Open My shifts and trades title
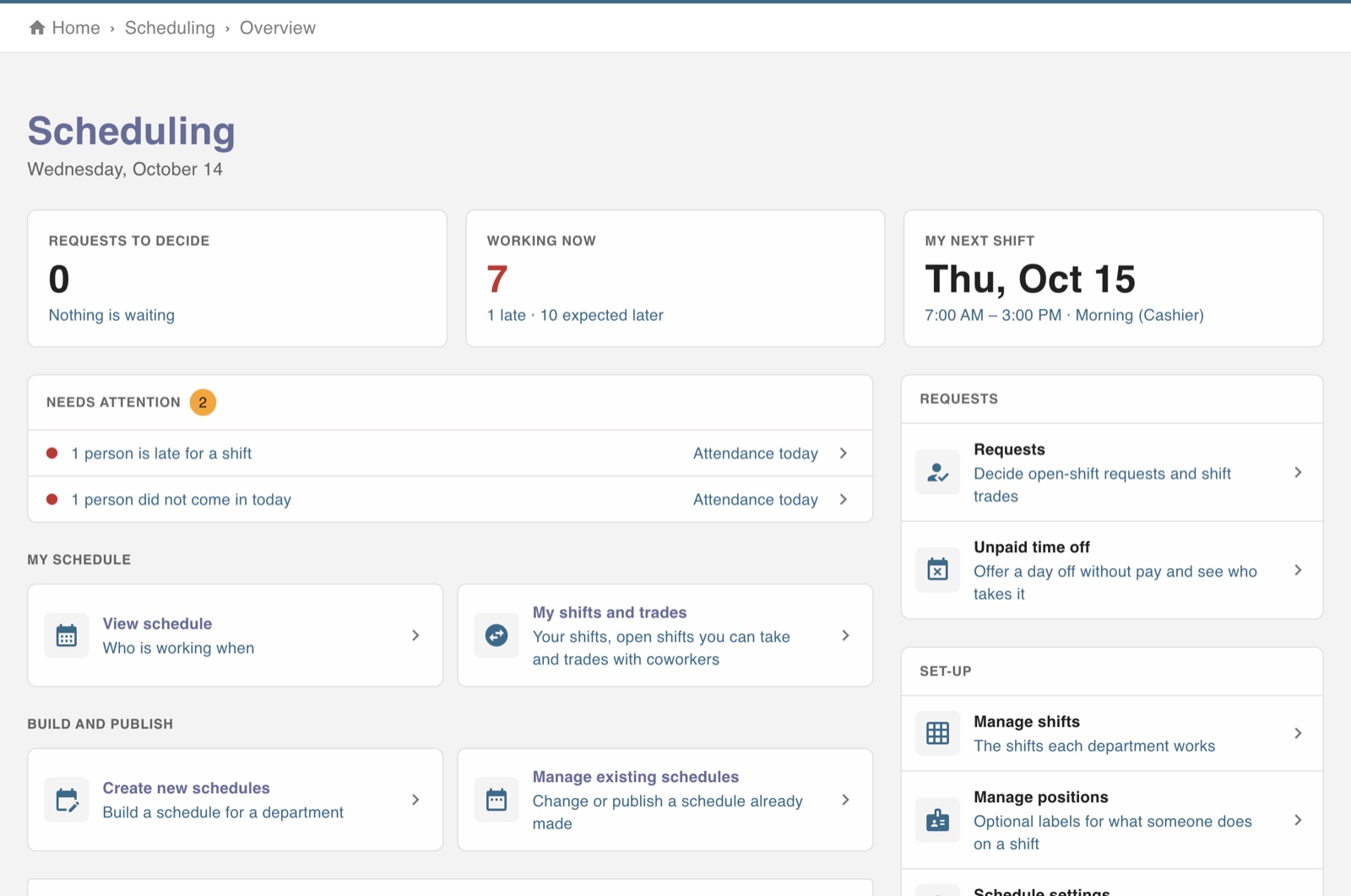This screenshot has width=1351, height=896. pos(610,612)
